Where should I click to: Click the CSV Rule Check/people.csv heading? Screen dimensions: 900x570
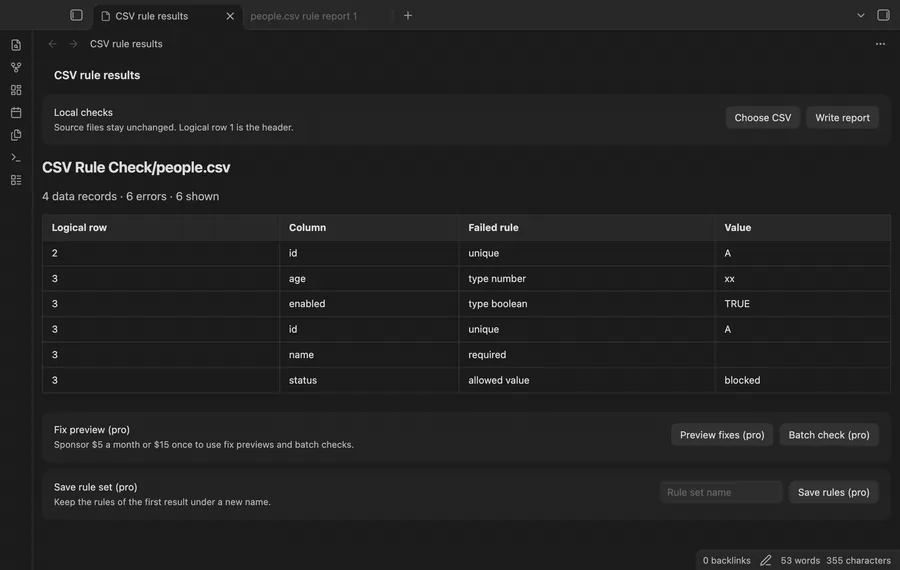pos(136,167)
